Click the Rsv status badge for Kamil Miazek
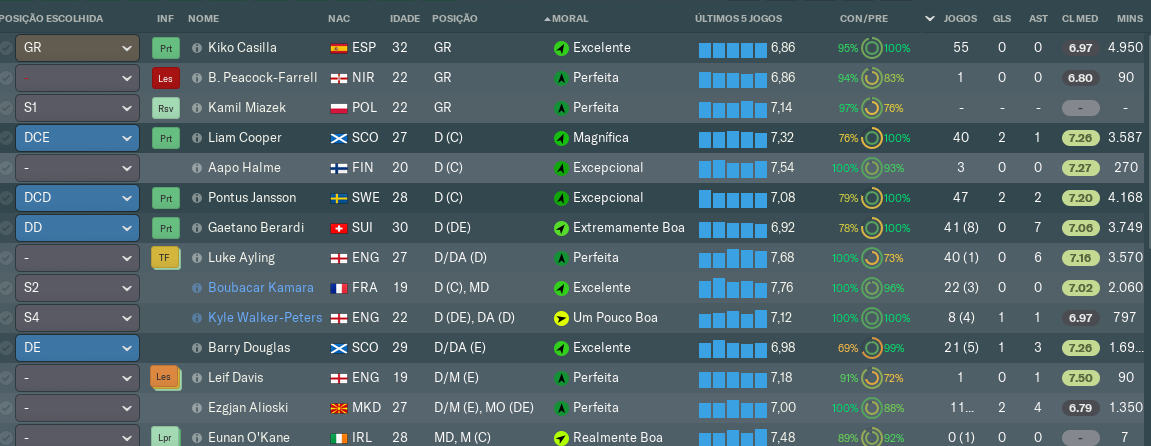Screen dimensions: 1151x446 tap(165, 108)
